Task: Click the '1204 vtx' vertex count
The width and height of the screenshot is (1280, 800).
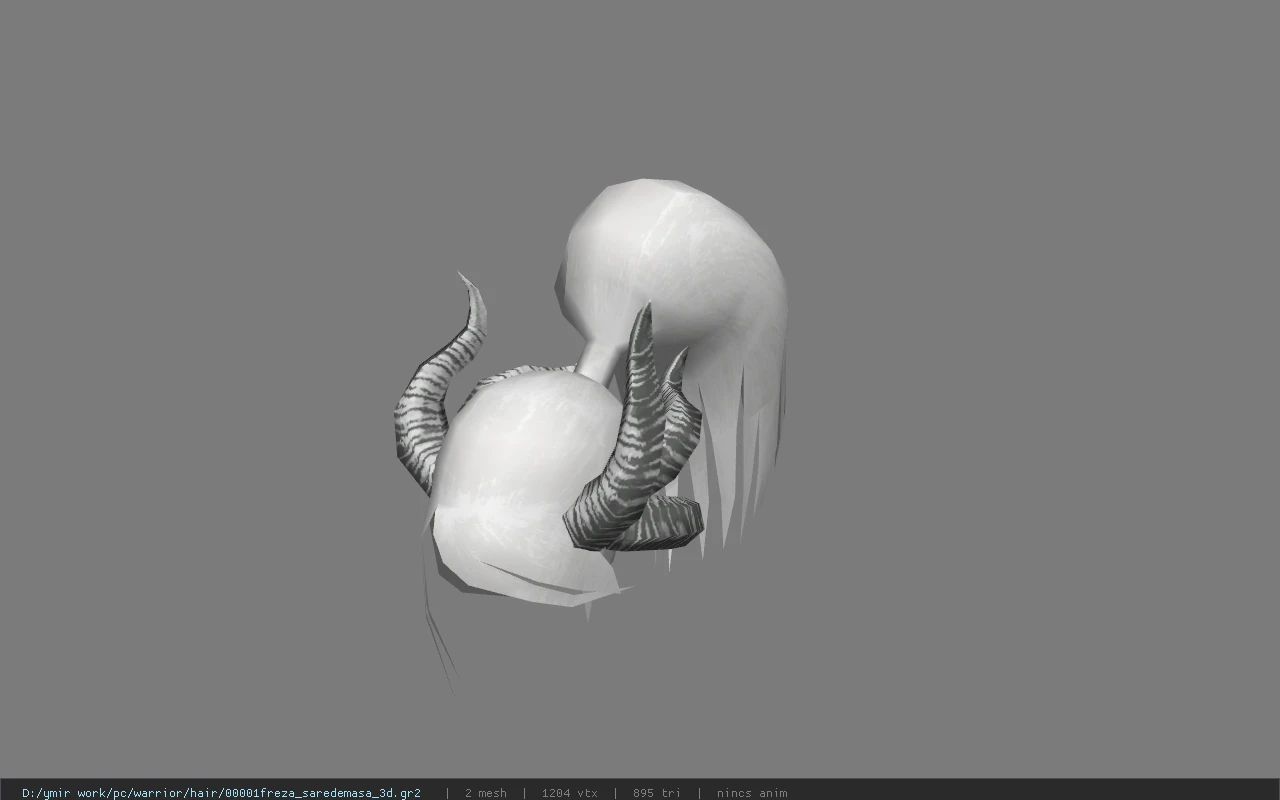Action: click(x=569, y=793)
